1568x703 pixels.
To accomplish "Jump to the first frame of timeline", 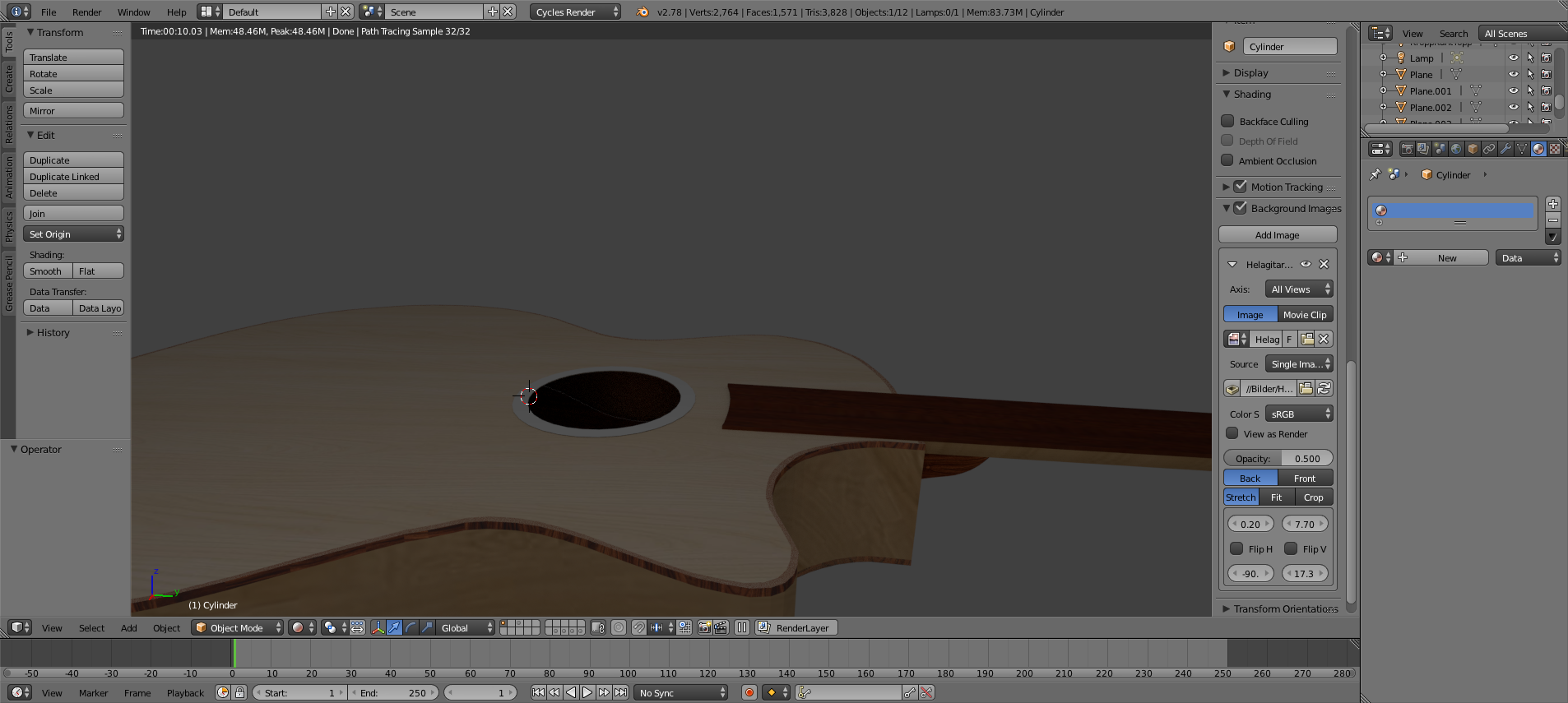I will 538,692.
